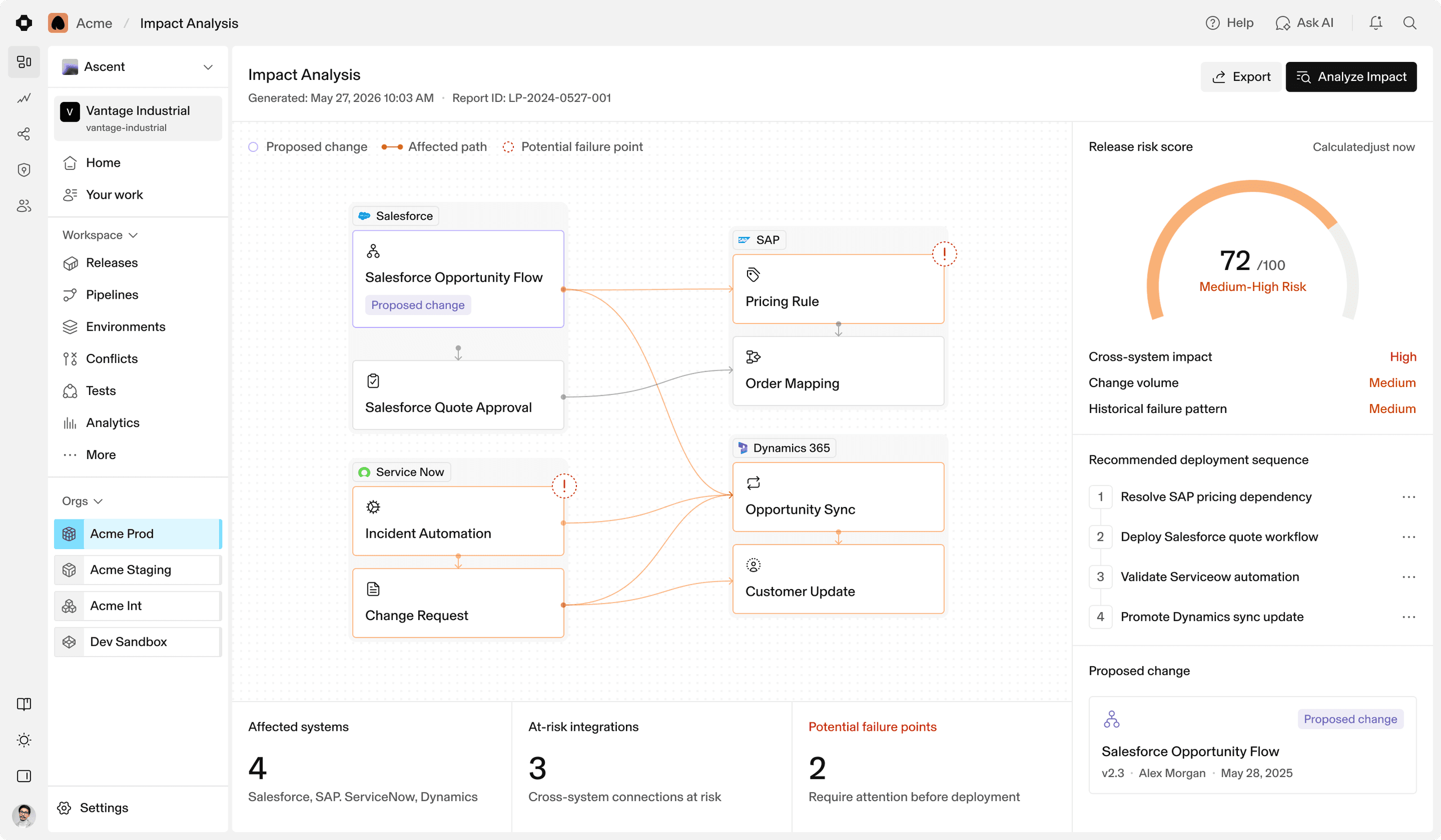Click the Acme breadcrumb link

pyautogui.click(x=95, y=23)
